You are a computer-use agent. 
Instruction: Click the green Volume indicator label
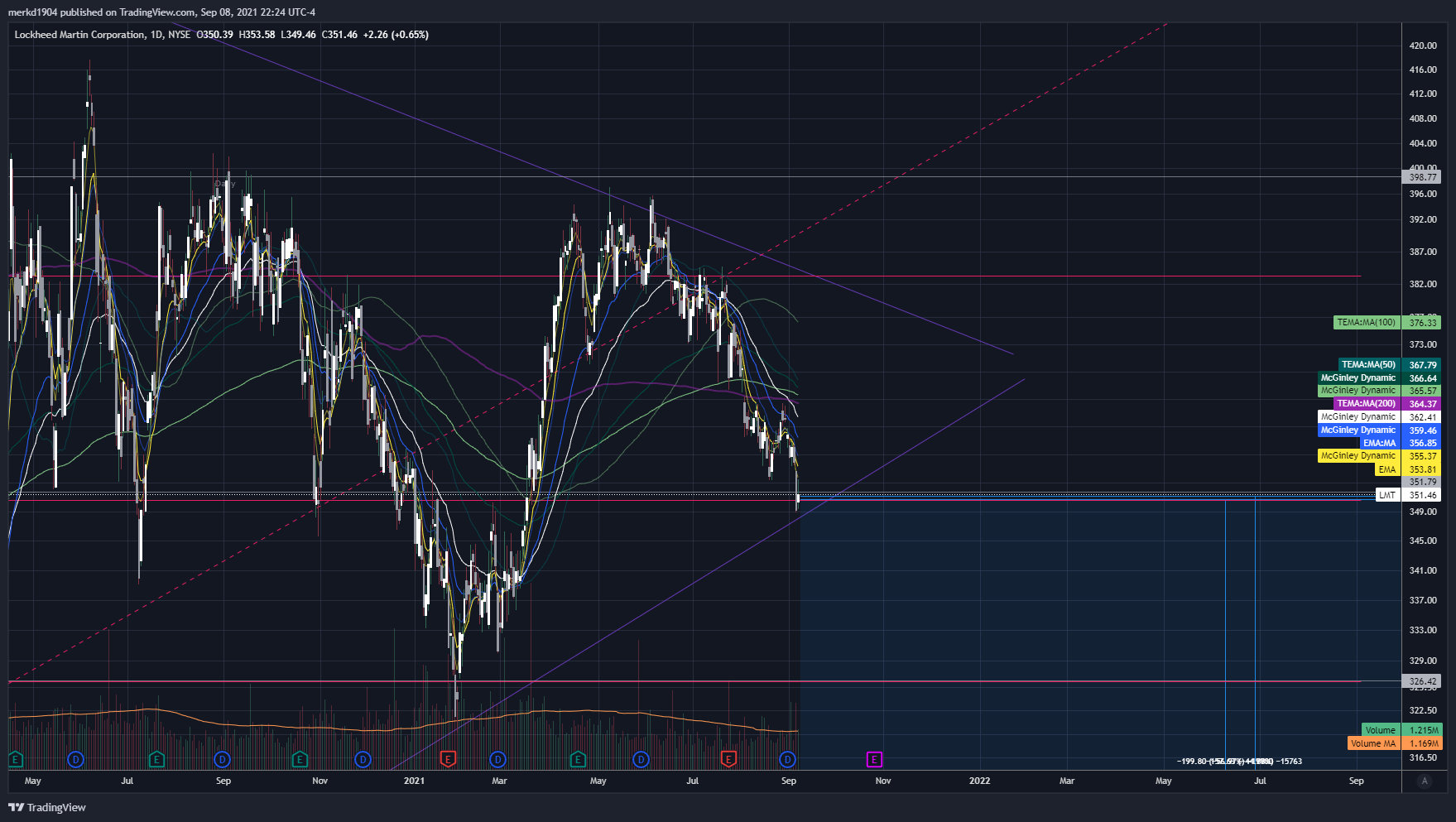pos(1380,730)
